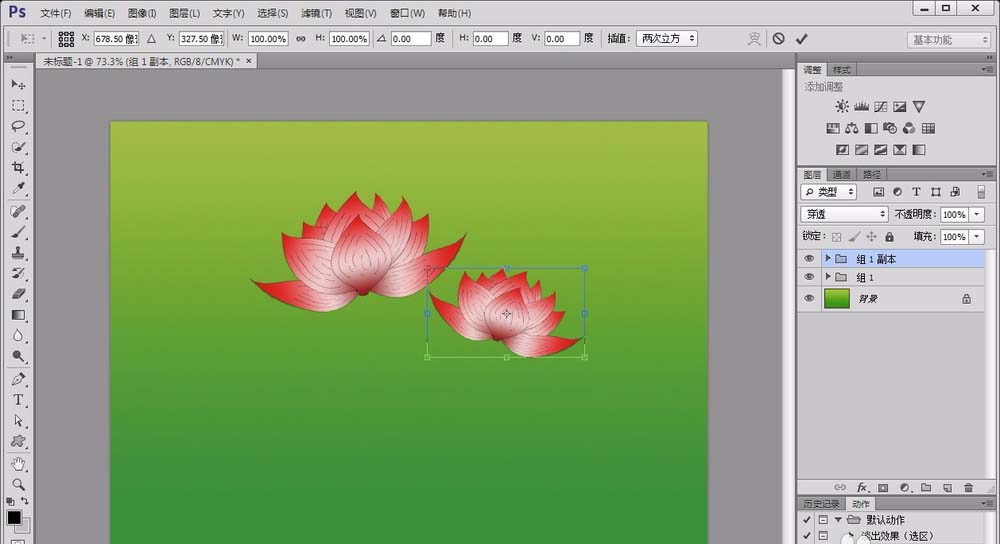Toggle visibility of the 背景 layer

[809, 298]
